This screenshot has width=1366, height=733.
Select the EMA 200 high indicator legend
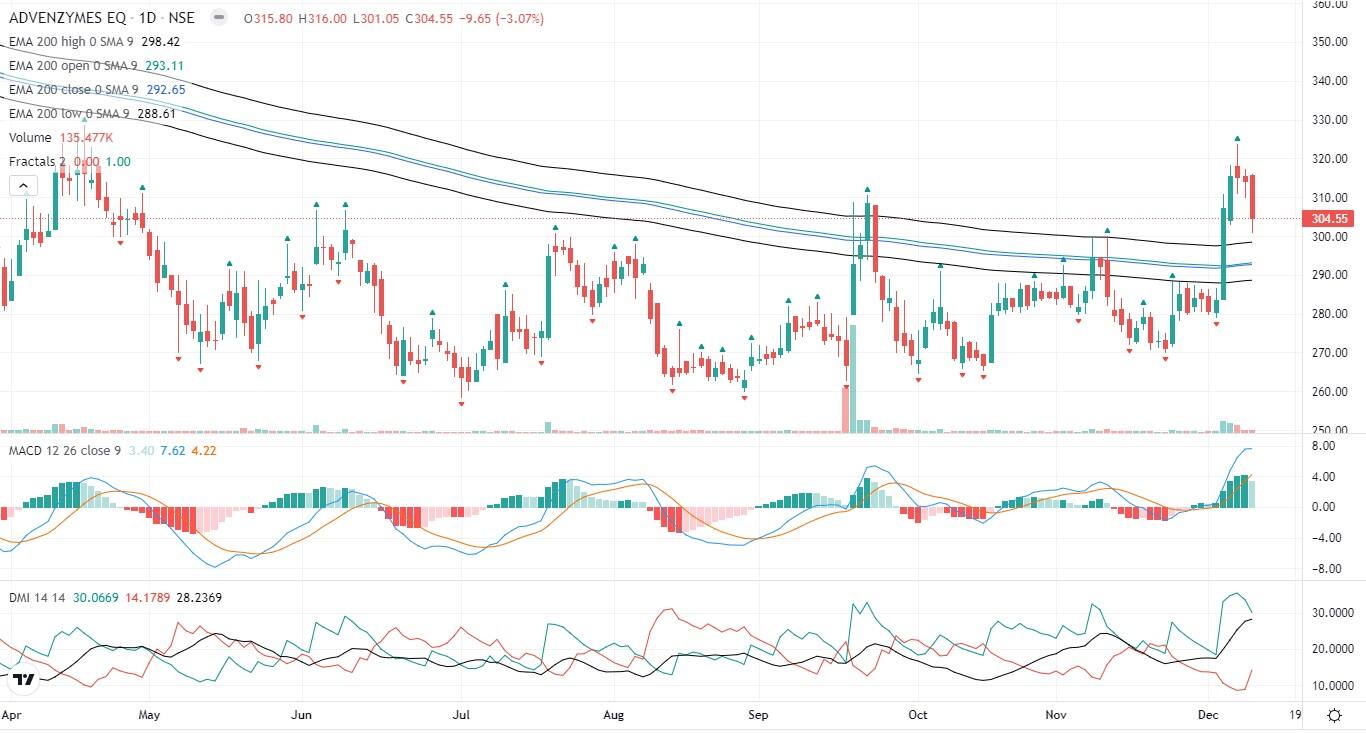73,42
